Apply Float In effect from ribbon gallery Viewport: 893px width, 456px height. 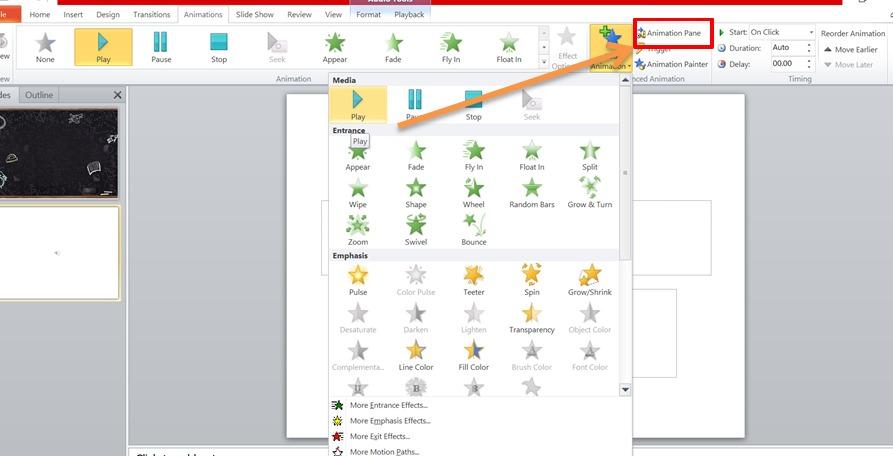pos(509,47)
